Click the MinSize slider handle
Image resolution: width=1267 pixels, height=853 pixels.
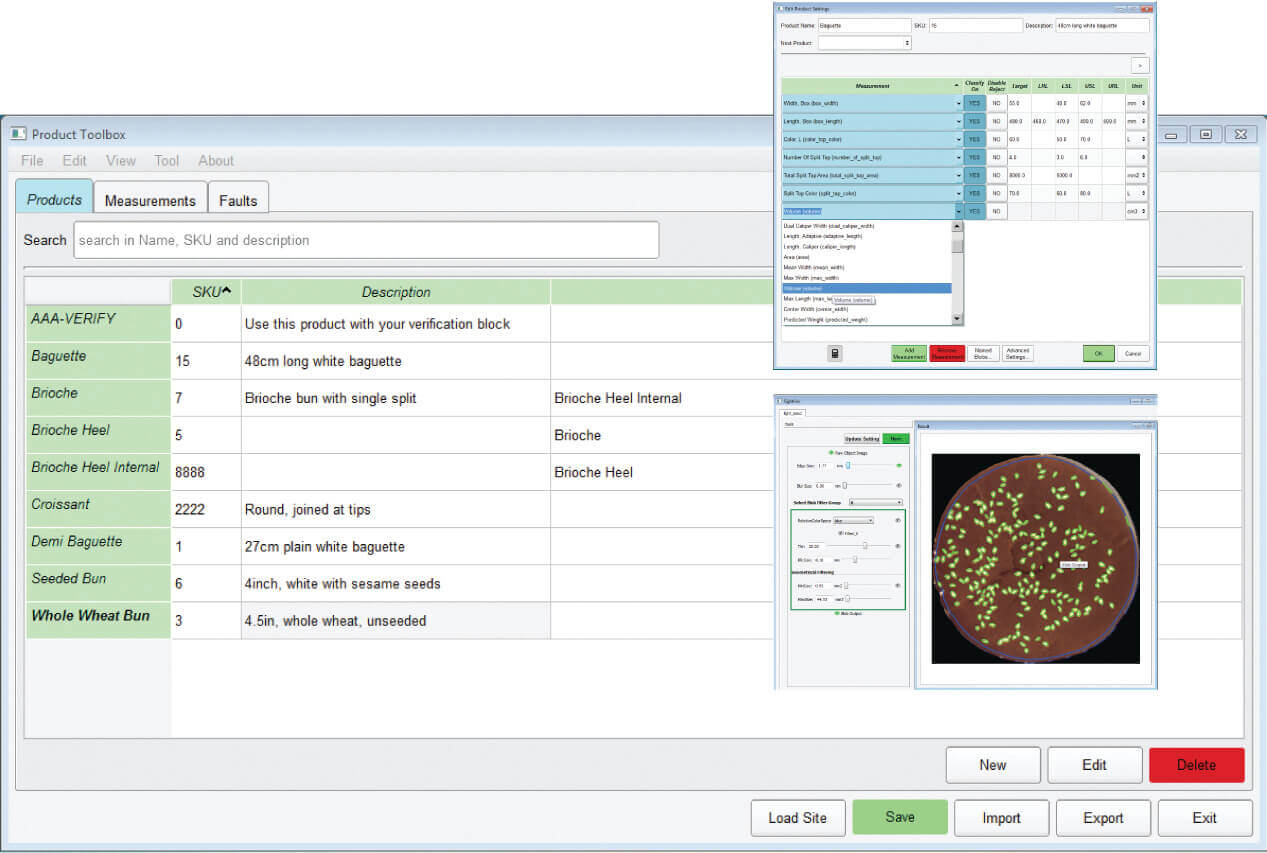tap(846, 585)
